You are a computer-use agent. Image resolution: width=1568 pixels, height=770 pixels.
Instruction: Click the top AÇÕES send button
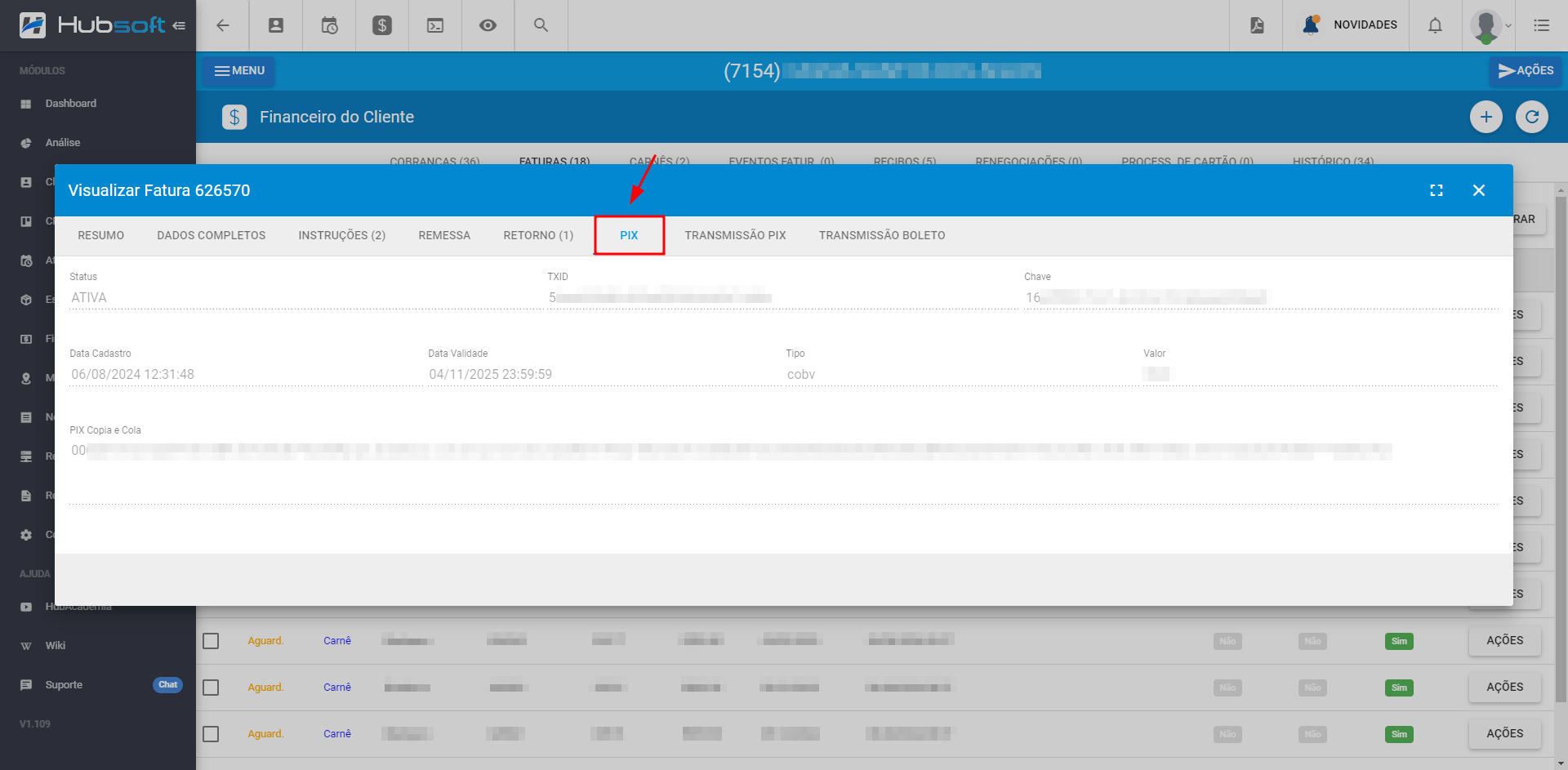pos(1526,71)
